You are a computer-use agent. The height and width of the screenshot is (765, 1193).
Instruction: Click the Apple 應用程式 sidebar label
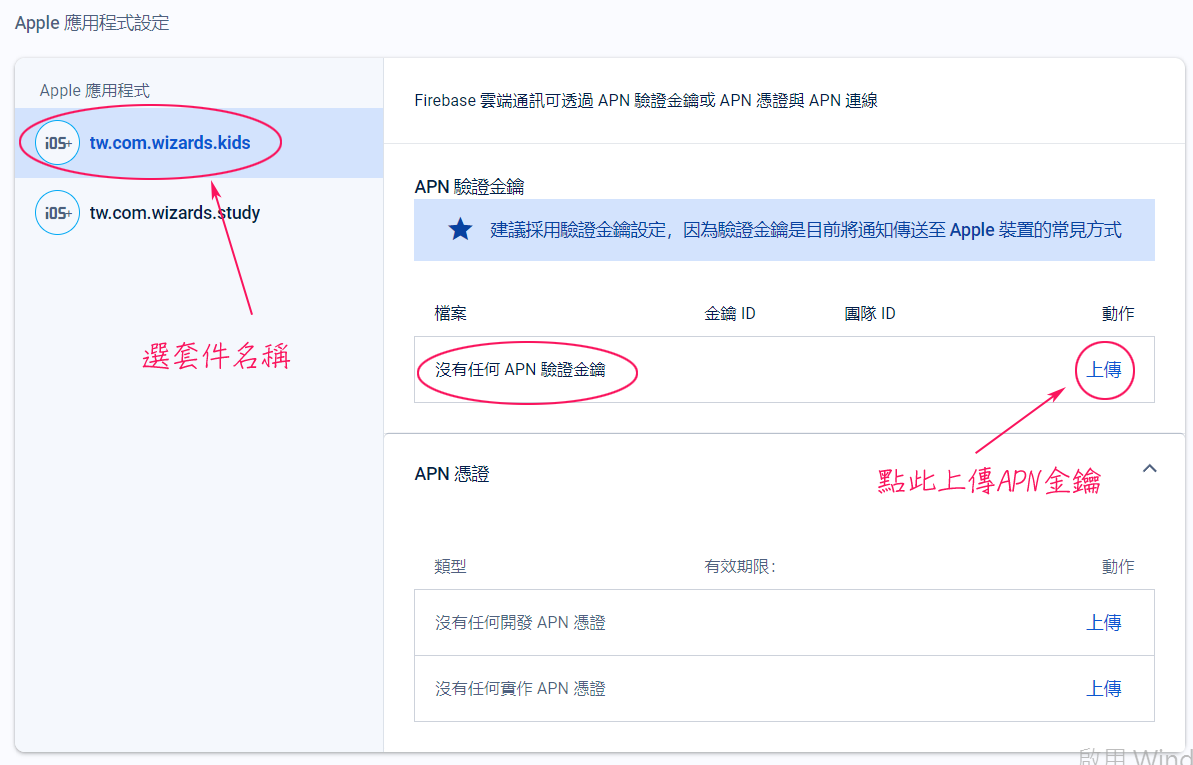pos(94,91)
